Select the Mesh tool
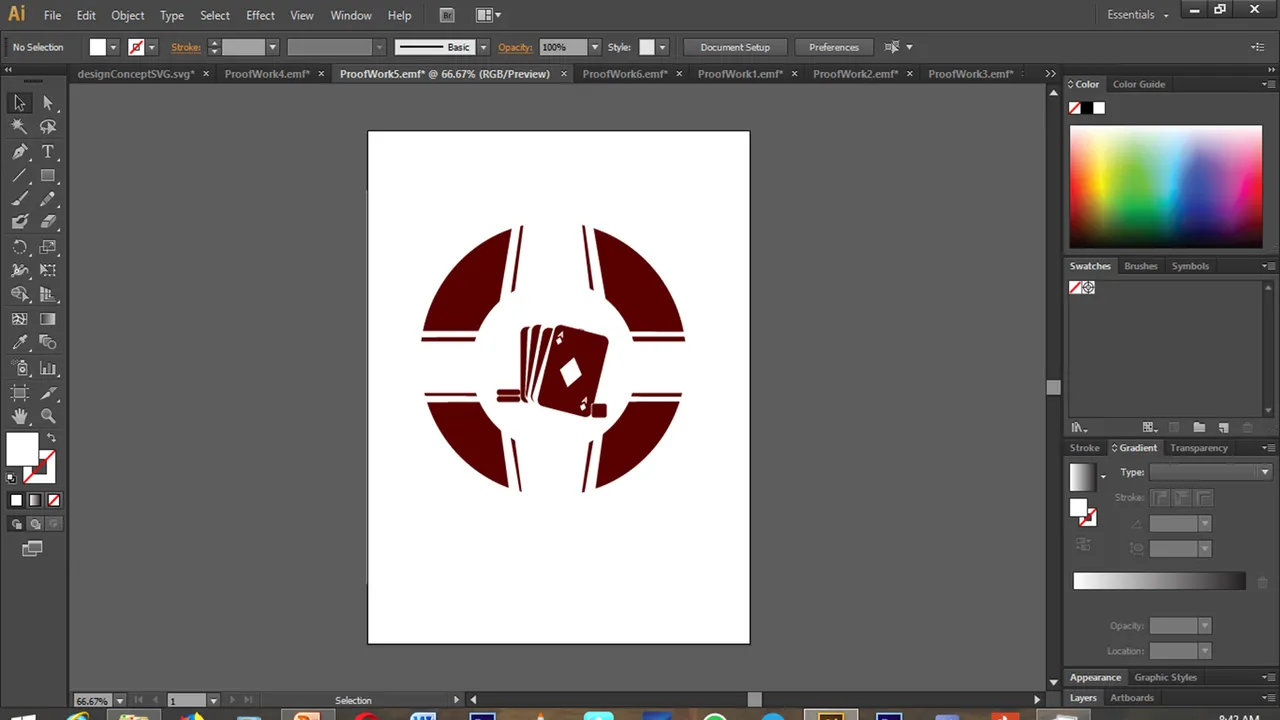Image resolution: width=1280 pixels, height=720 pixels. (19, 319)
